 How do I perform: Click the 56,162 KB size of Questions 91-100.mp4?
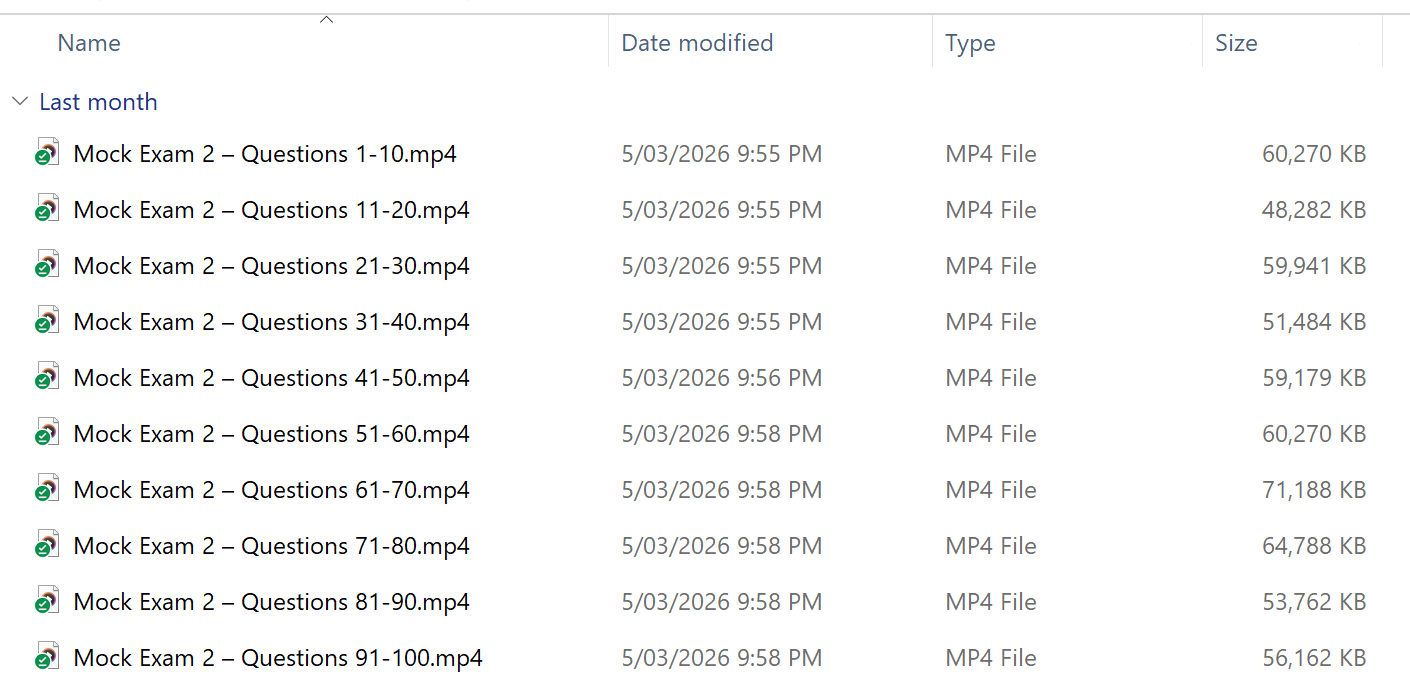1313,658
